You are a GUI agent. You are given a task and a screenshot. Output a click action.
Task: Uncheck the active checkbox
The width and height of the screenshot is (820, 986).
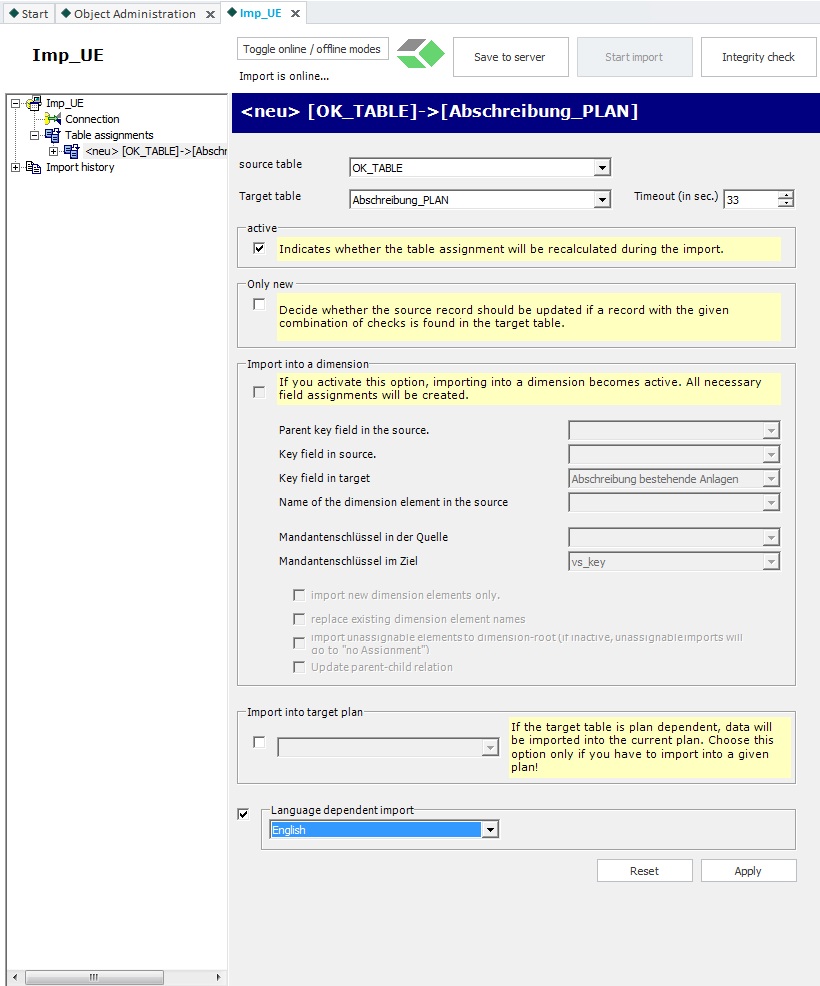pyautogui.click(x=259, y=248)
